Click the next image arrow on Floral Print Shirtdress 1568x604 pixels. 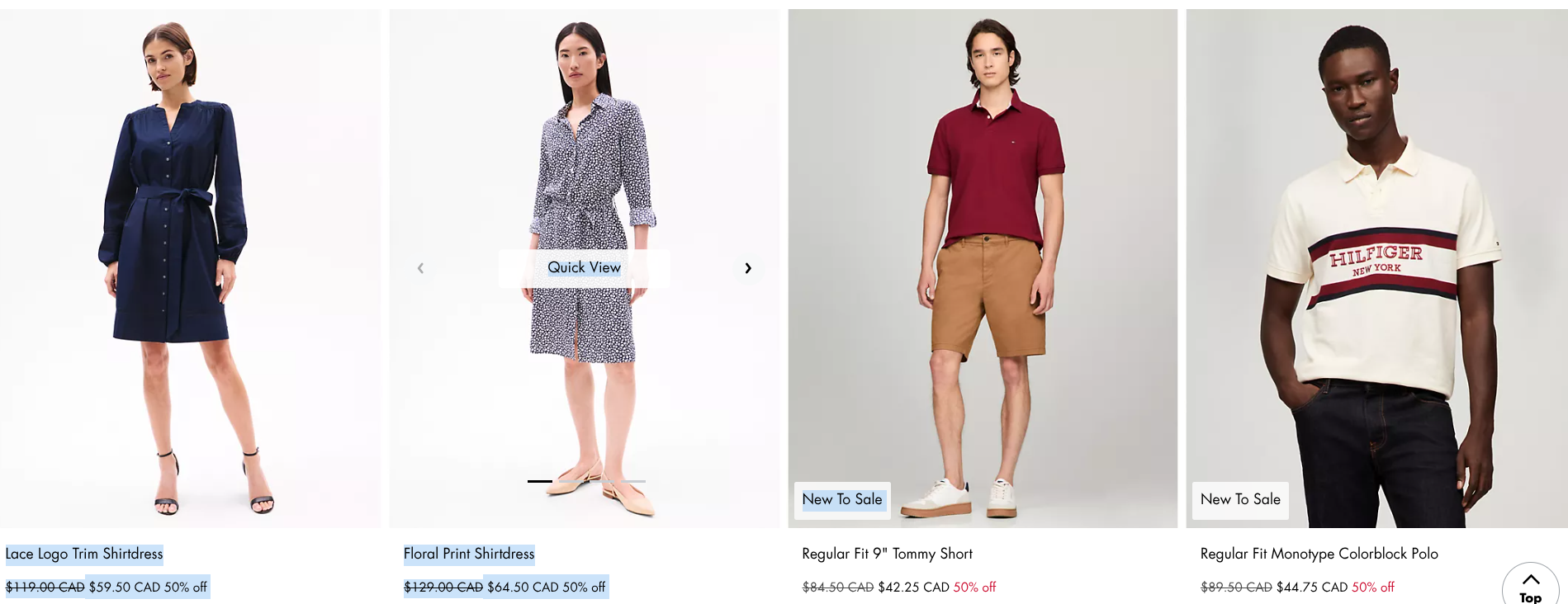click(748, 268)
